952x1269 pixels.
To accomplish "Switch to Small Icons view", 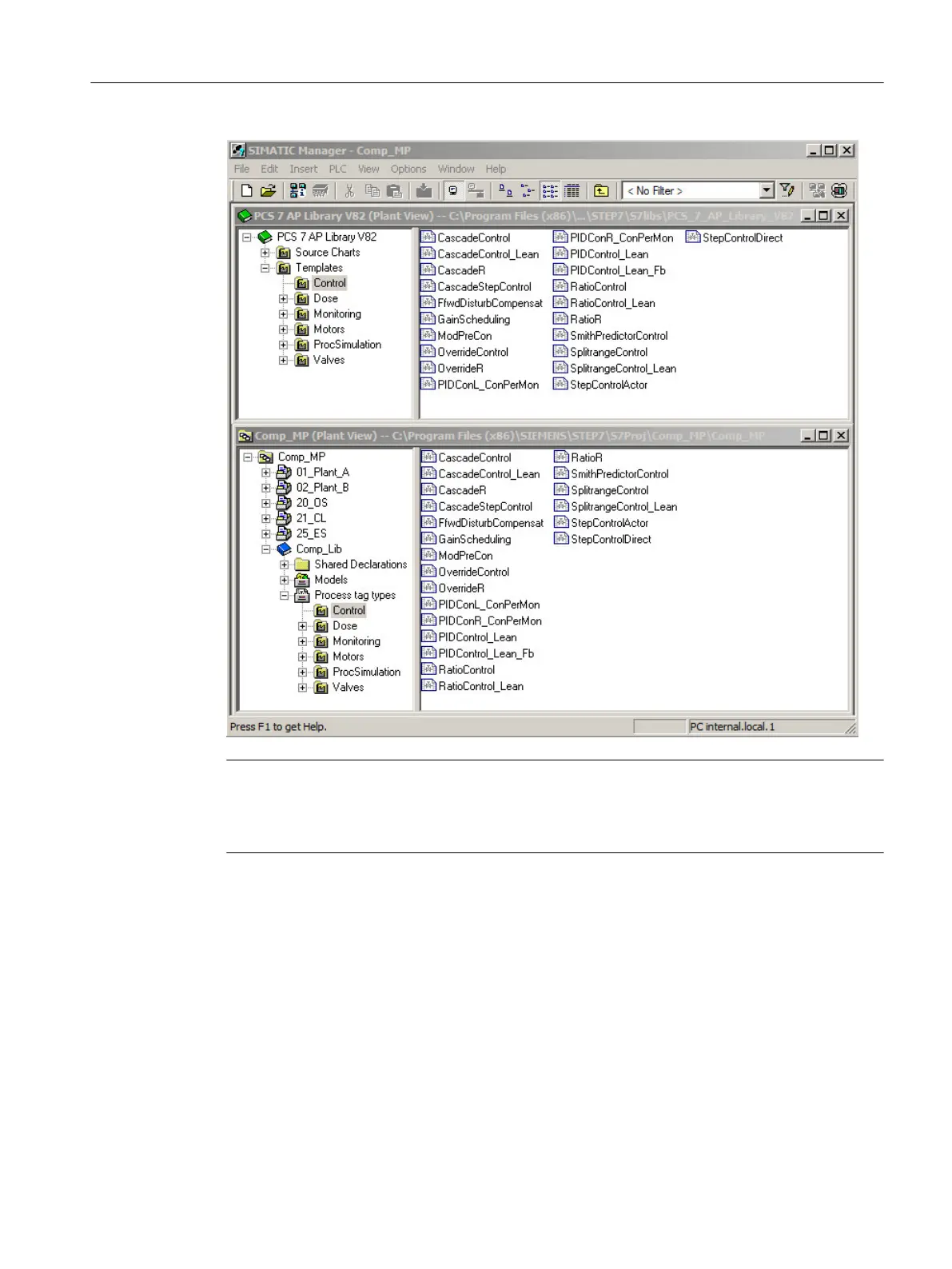I will click(x=528, y=190).
